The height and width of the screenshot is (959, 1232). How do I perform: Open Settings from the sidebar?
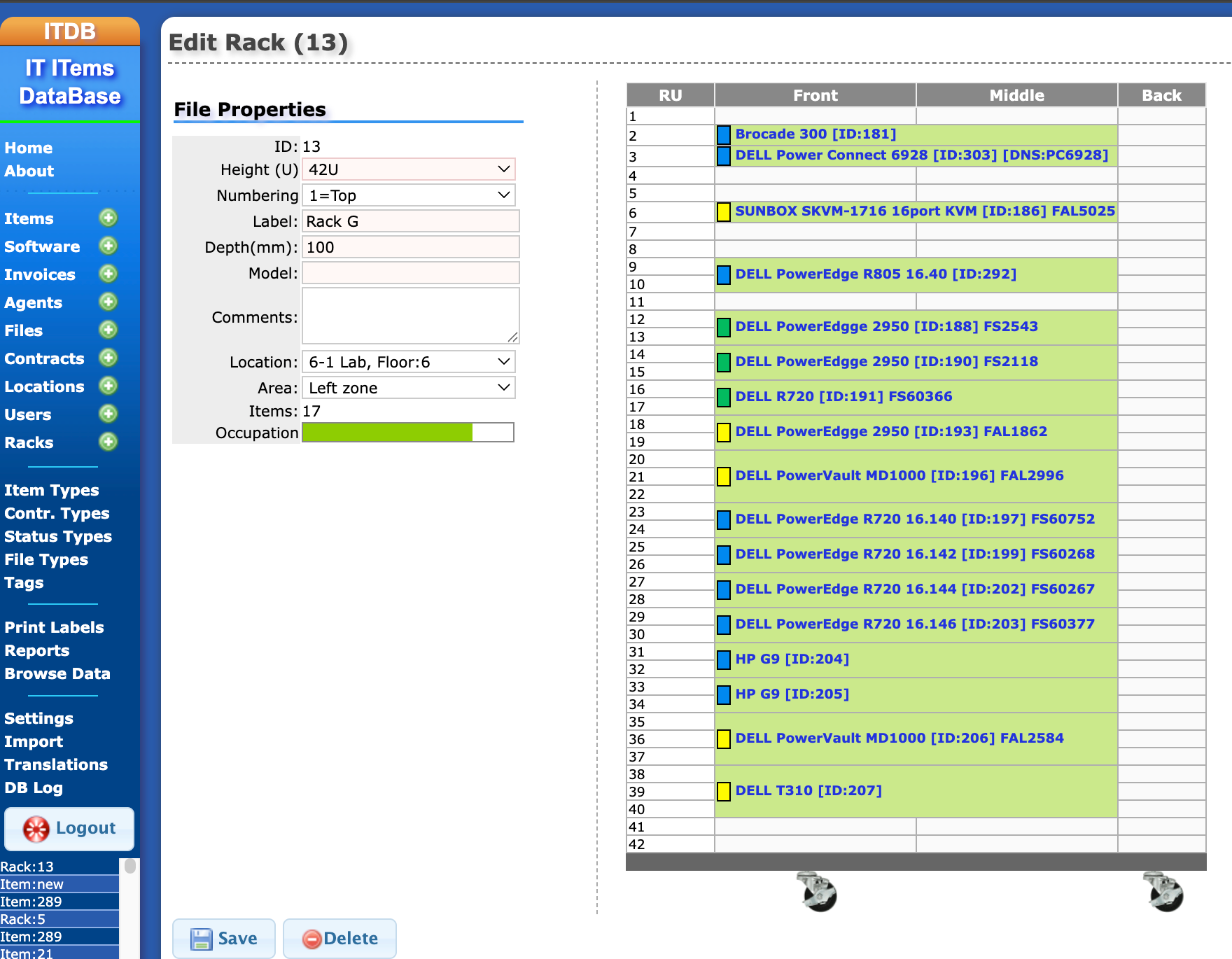click(x=39, y=718)
